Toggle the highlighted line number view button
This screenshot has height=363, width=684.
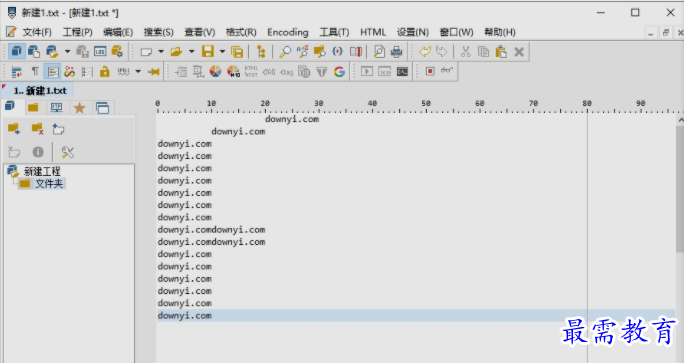(x=53, y=72)
